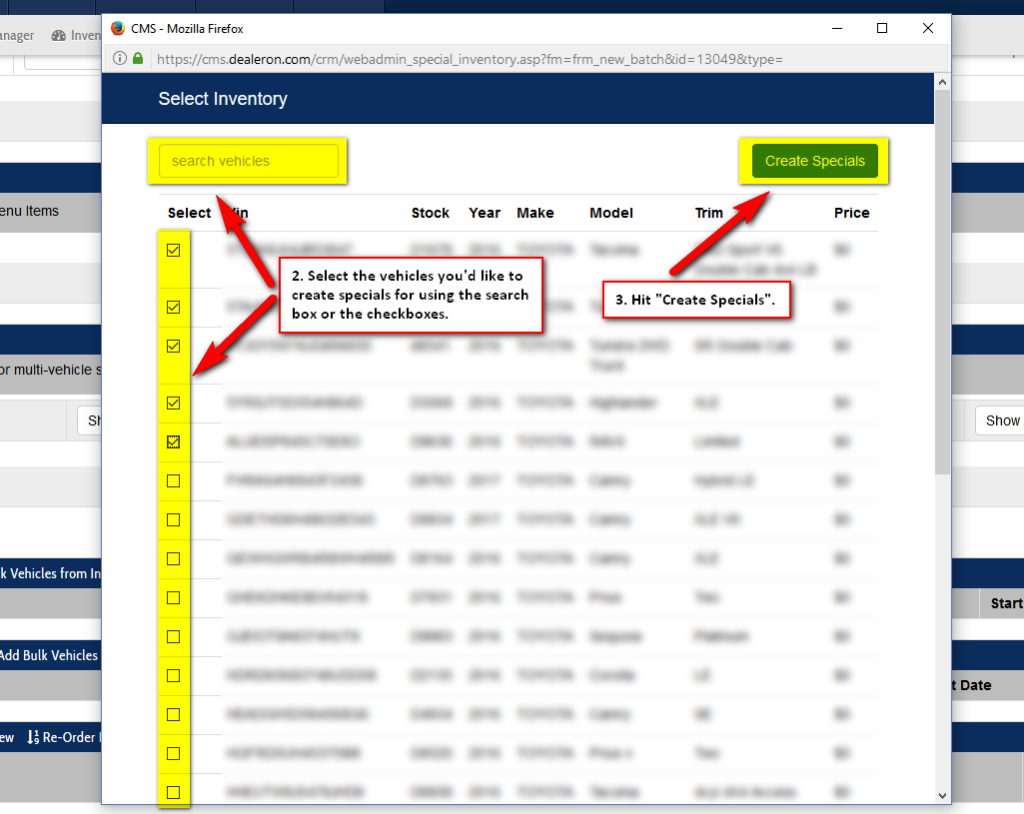Open the Inven menu in background window
This screenshot has height=814, width=1024.
(77, 35)
